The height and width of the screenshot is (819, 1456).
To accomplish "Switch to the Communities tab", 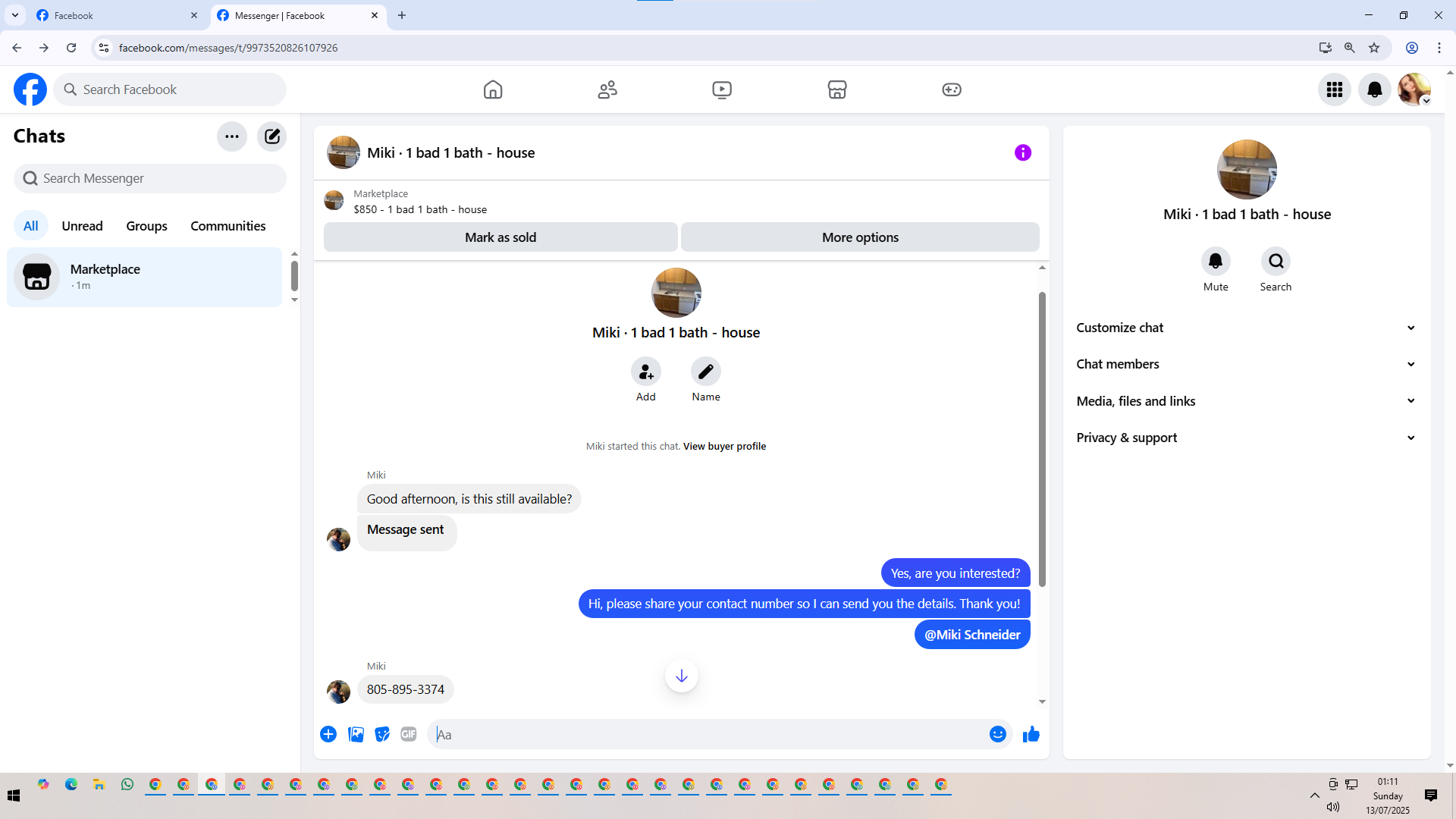I will pos(227,226).
